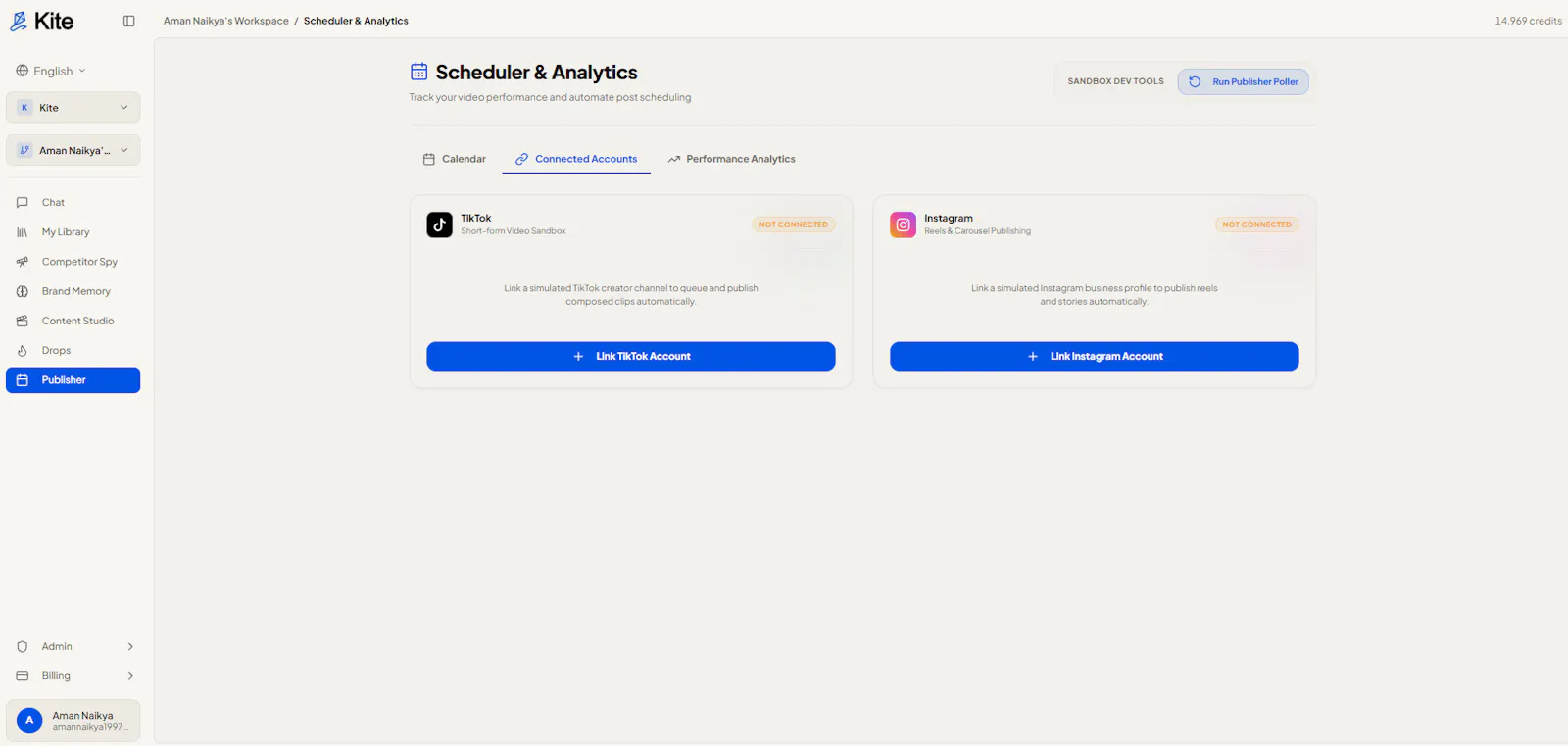Click the Drops flame icon
1568x746 pixels.
23,350
